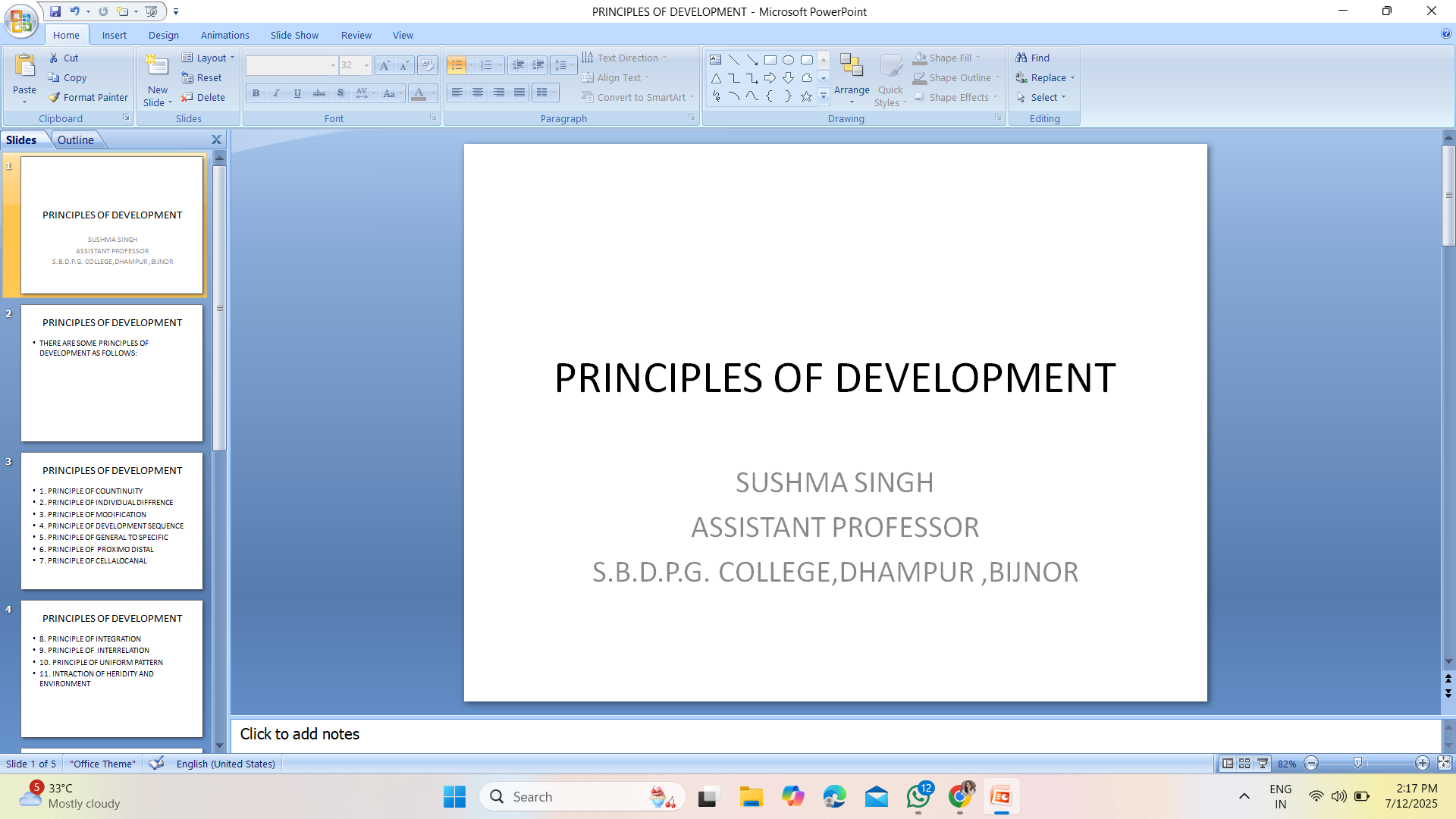Select the Rectangle shape
The width and height of the screenshot is (1456, 819).
[x=770, y=60]
